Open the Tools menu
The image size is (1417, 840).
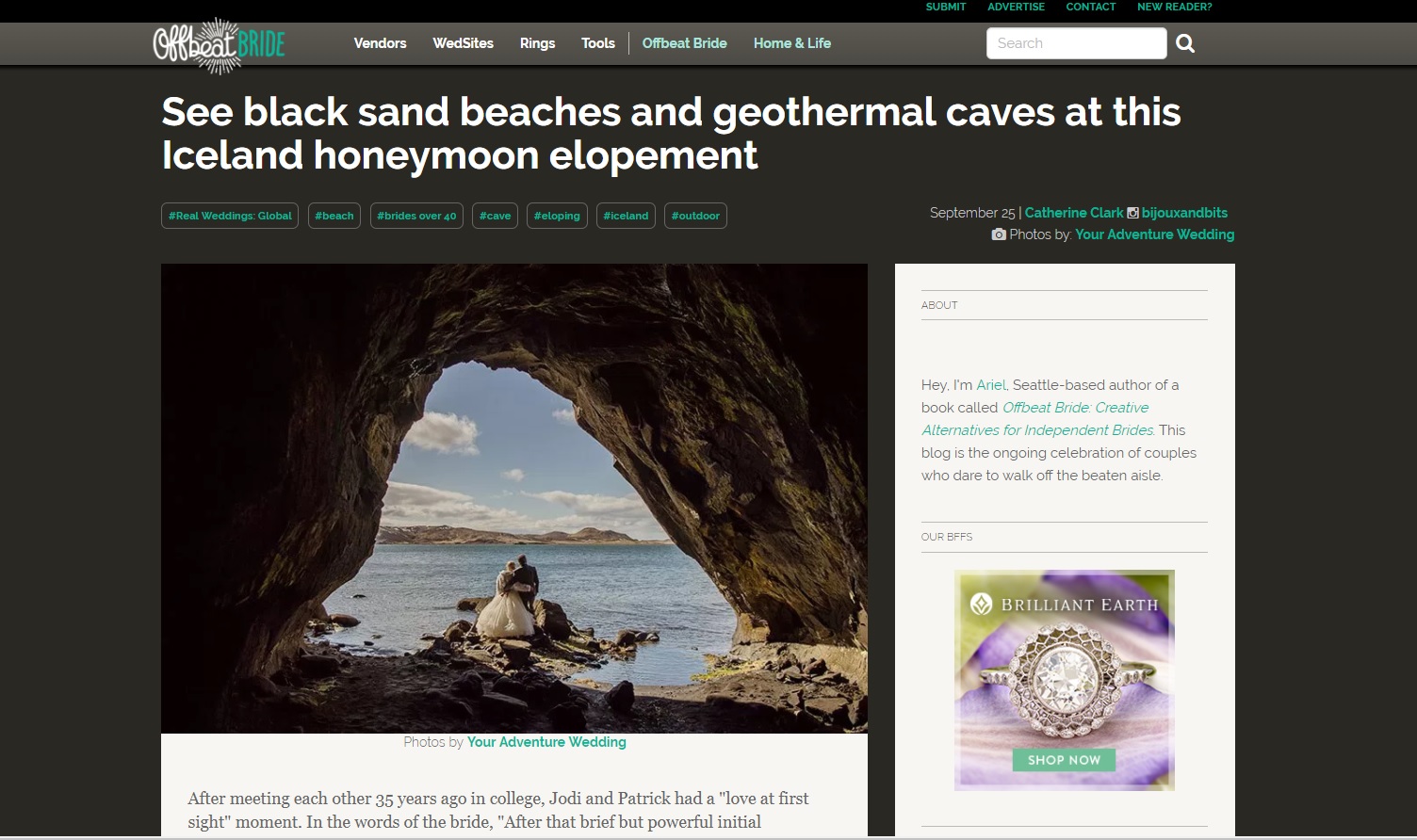(x=597, y=43)
